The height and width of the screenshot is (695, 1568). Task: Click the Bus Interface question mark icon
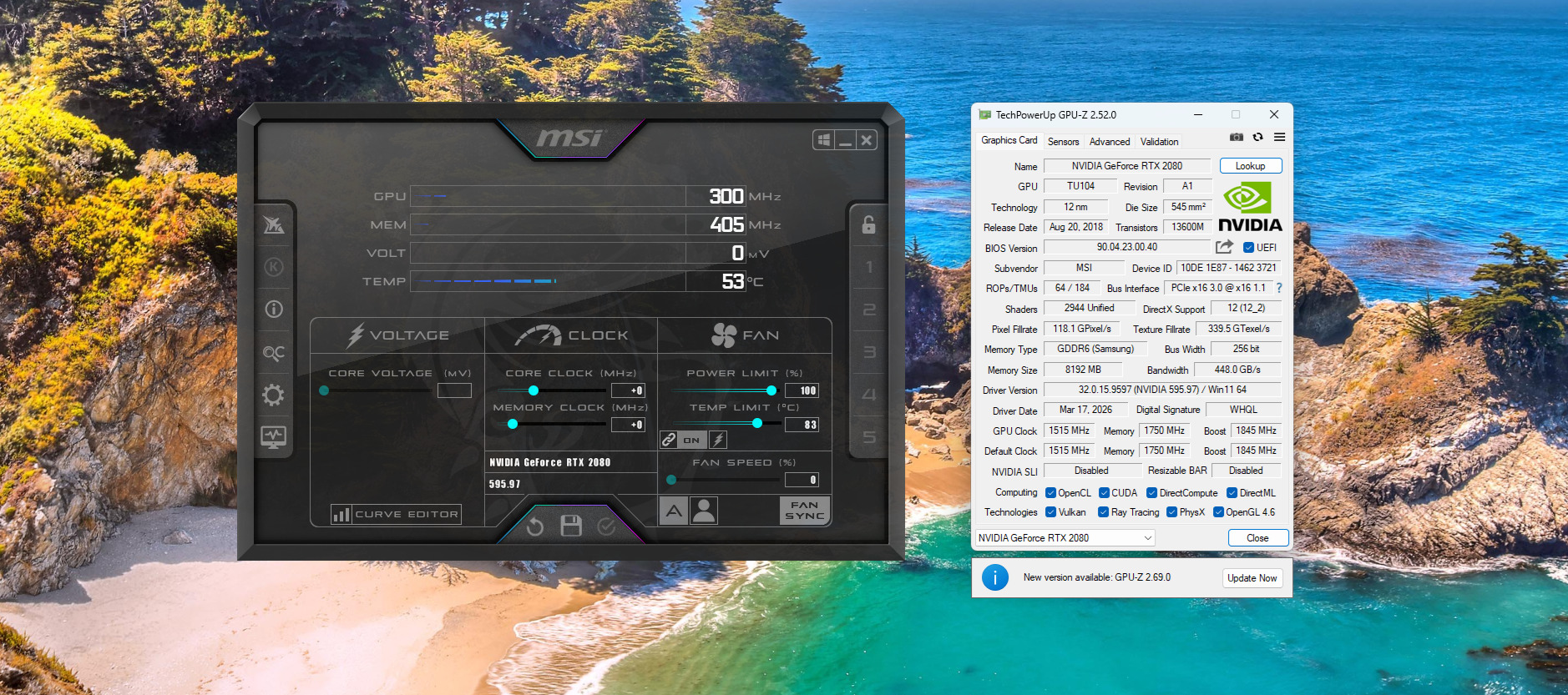1278,288
